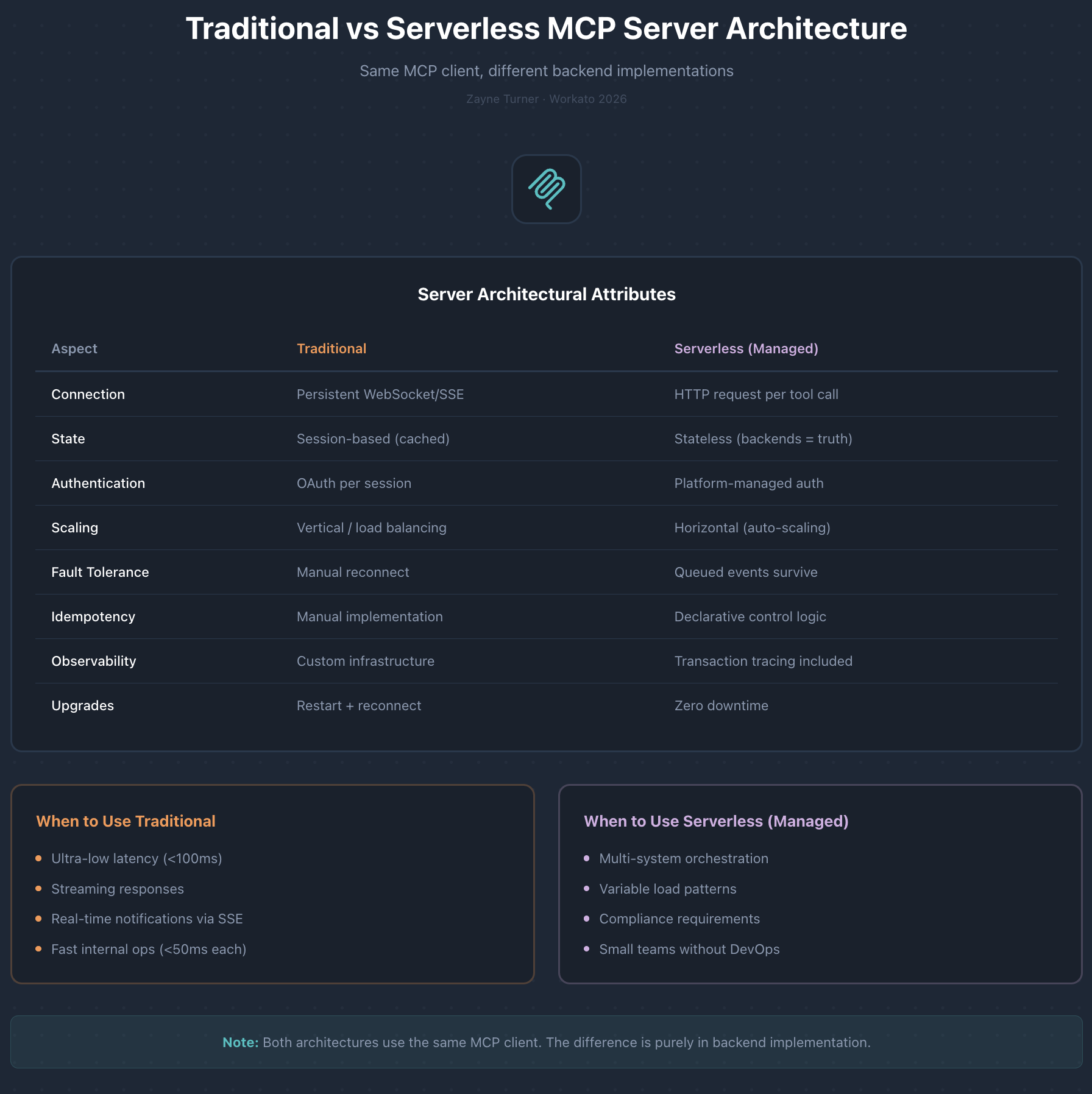Screen dimensions: 1092x1094
Task: Select the Aspect column header
Action: tap(74, 348)
